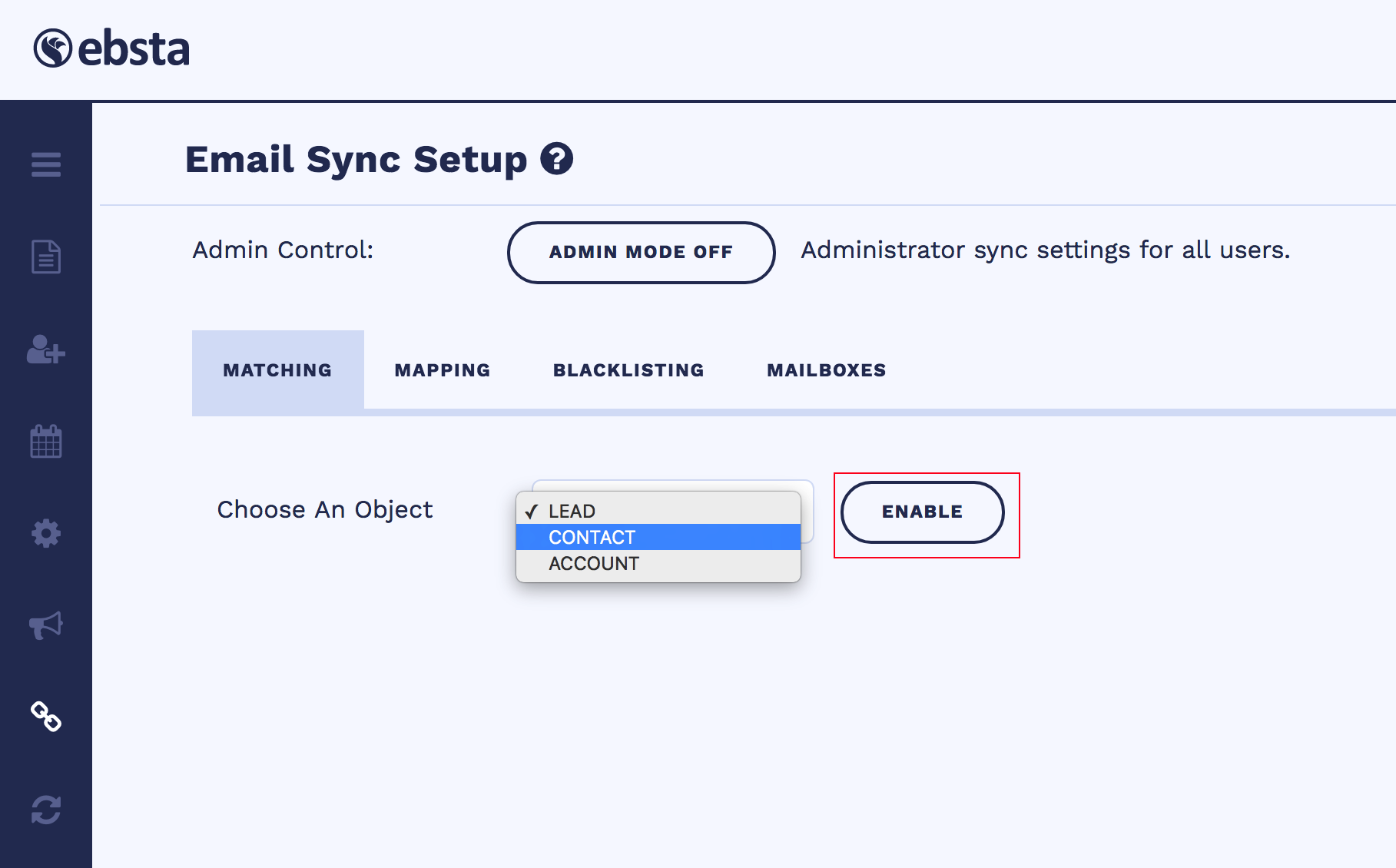Click the sync refresh arrows icon
This screenshot has height=868, width=1396.
tap(46, 810)
